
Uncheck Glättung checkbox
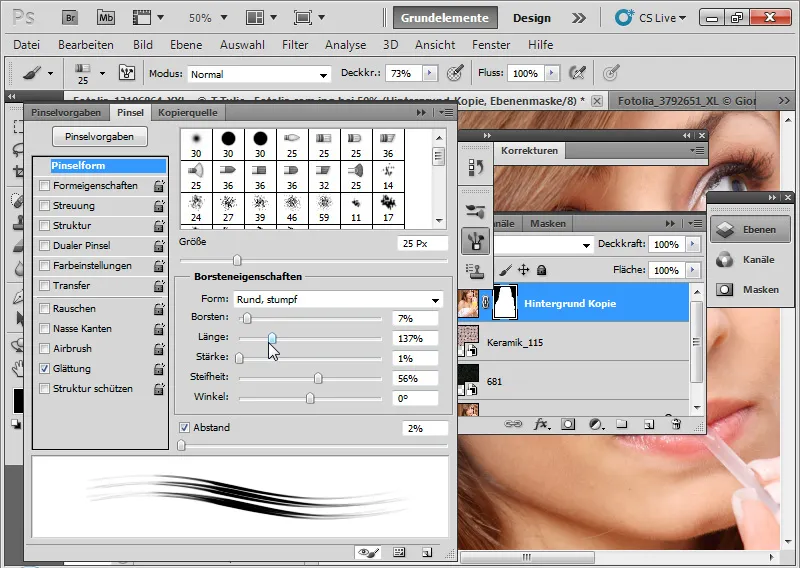(44, 368)
